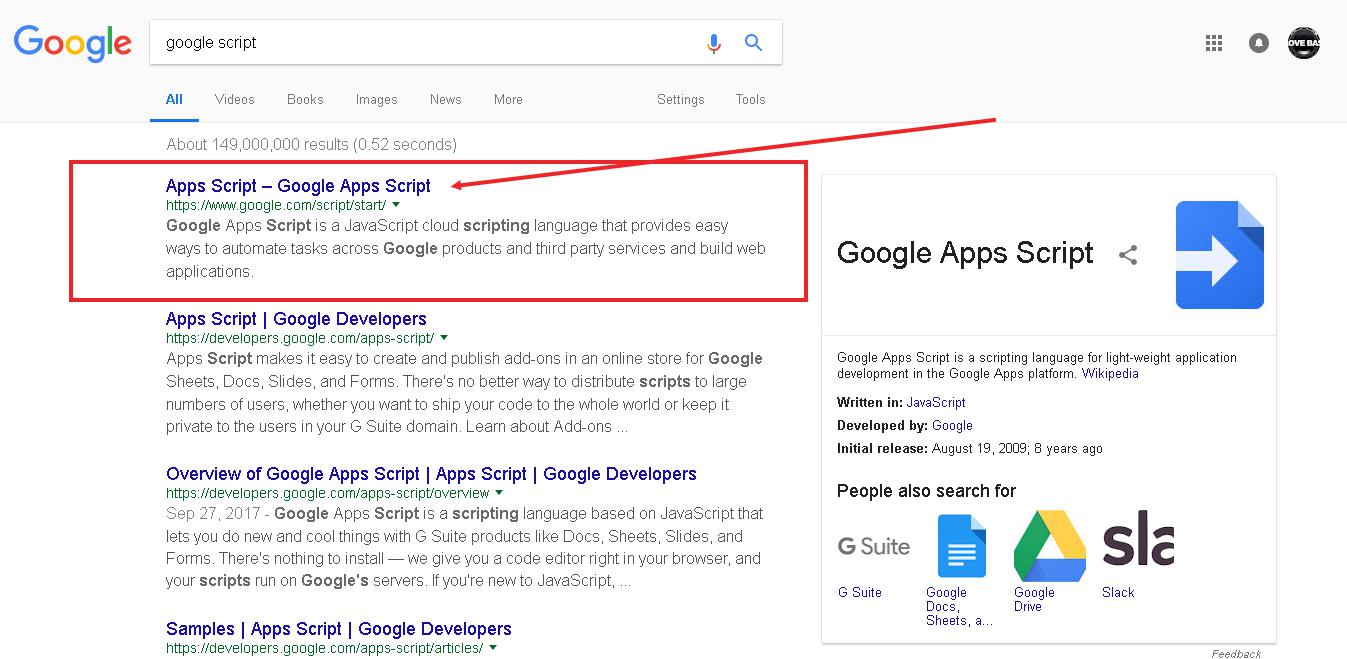Open 'Slack' related search label
Image resolution: width=1347 pixels, height=659 pixels.
[1118, 592]
